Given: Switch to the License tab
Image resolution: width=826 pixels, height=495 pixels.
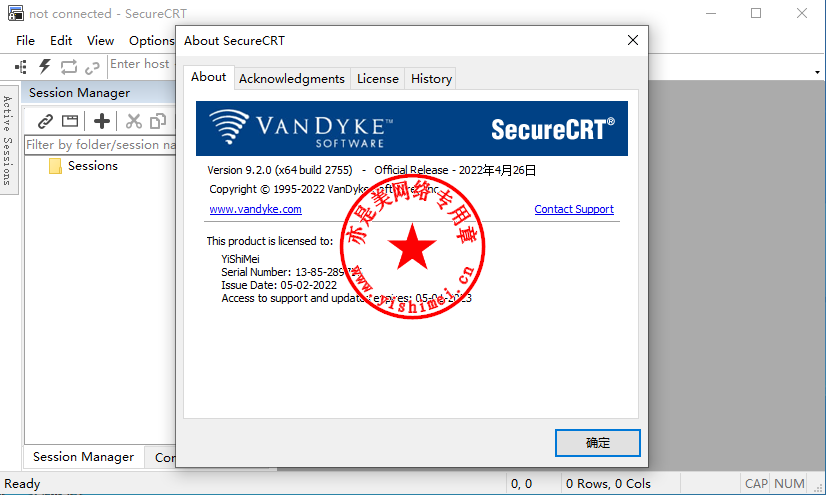Looking at the screenshot, I should tap(378, 78).
